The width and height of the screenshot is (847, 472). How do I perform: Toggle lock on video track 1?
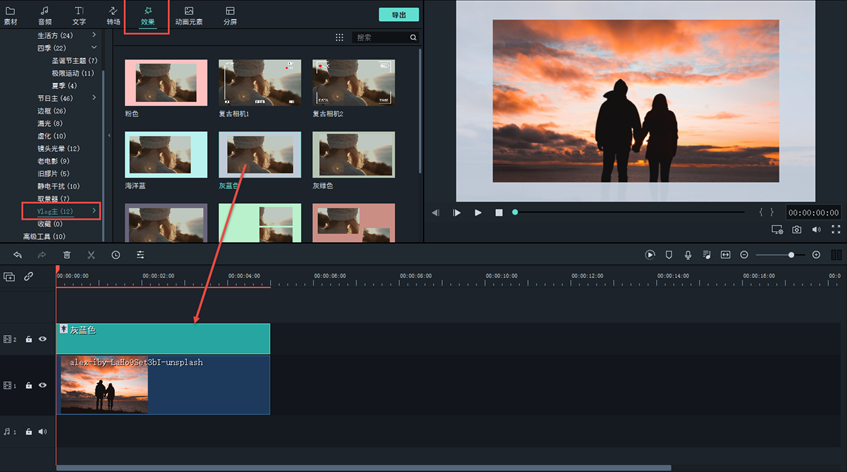29,385
